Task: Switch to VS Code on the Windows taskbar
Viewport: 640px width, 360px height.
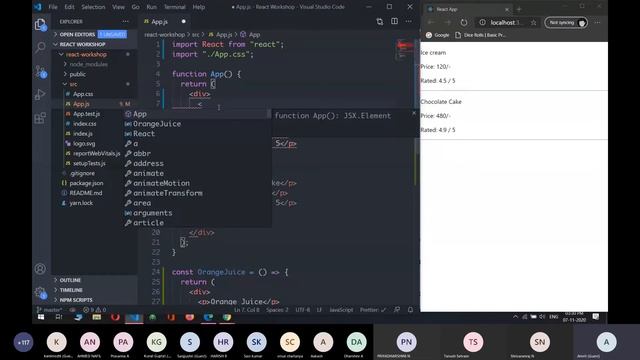Action: click(x=134, y=317)
